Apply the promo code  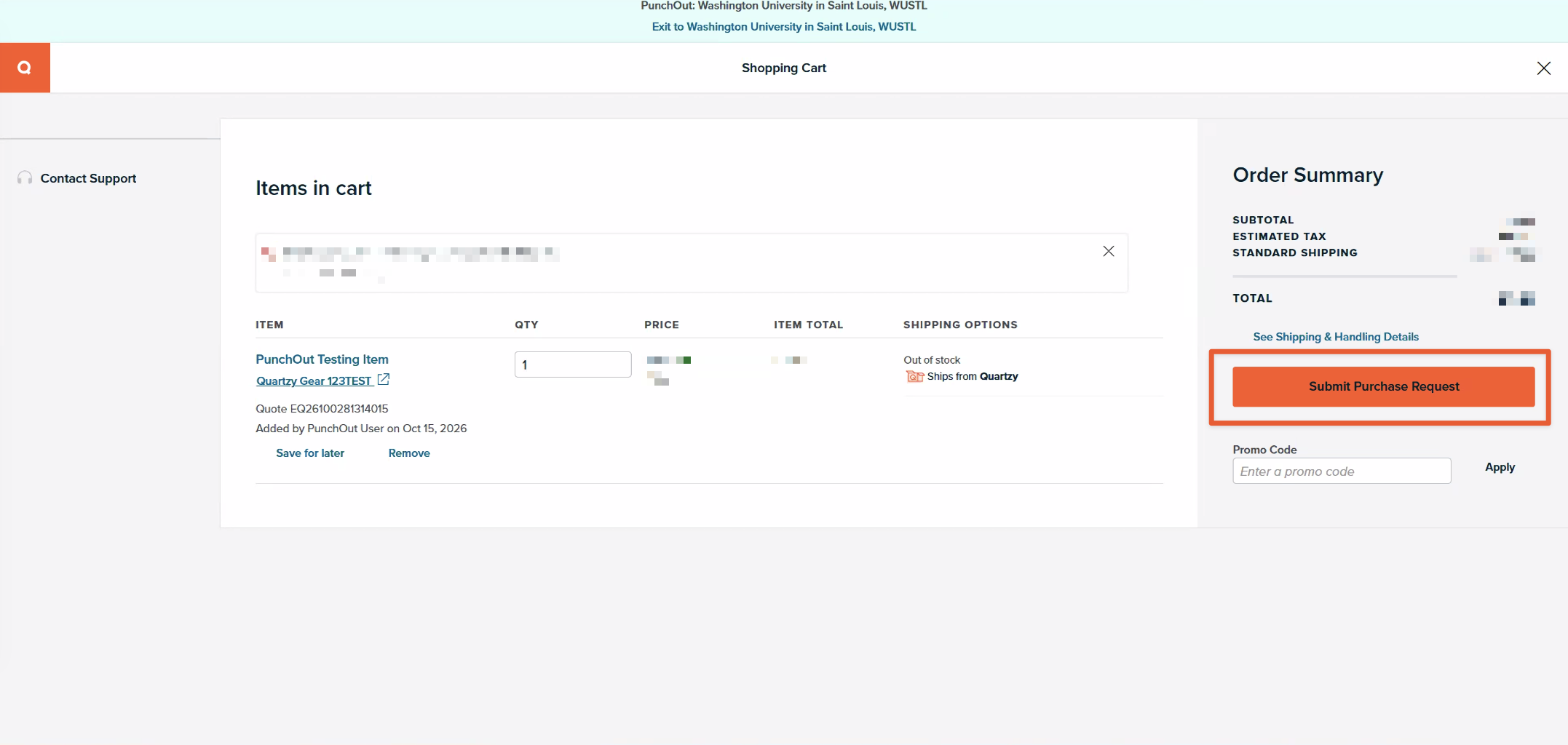[x=1500, y=467]
